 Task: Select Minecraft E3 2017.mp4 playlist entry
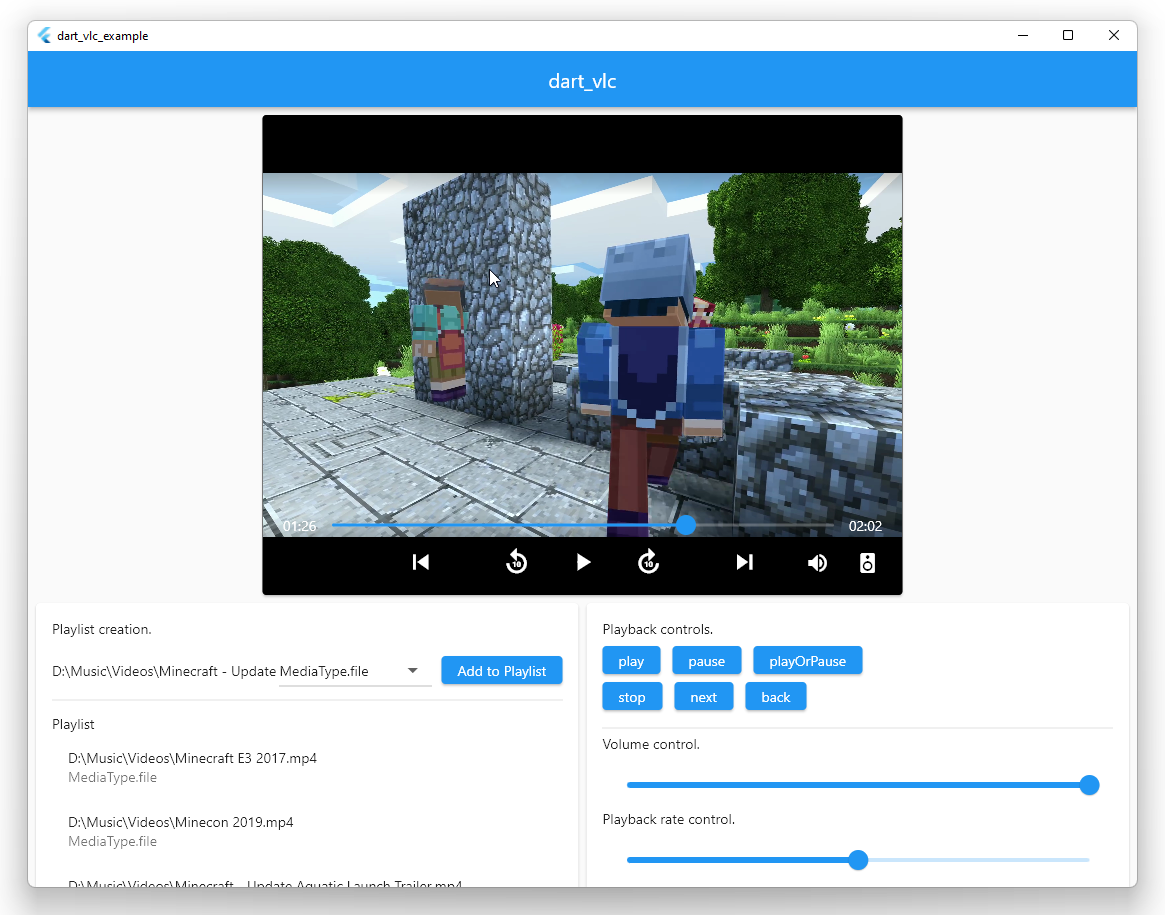[x=307, y=767]
